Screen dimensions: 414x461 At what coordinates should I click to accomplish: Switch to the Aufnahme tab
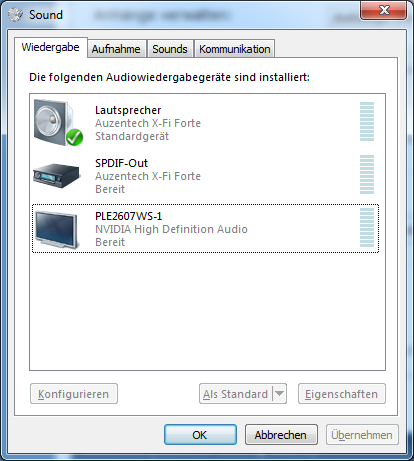point(116,49)
